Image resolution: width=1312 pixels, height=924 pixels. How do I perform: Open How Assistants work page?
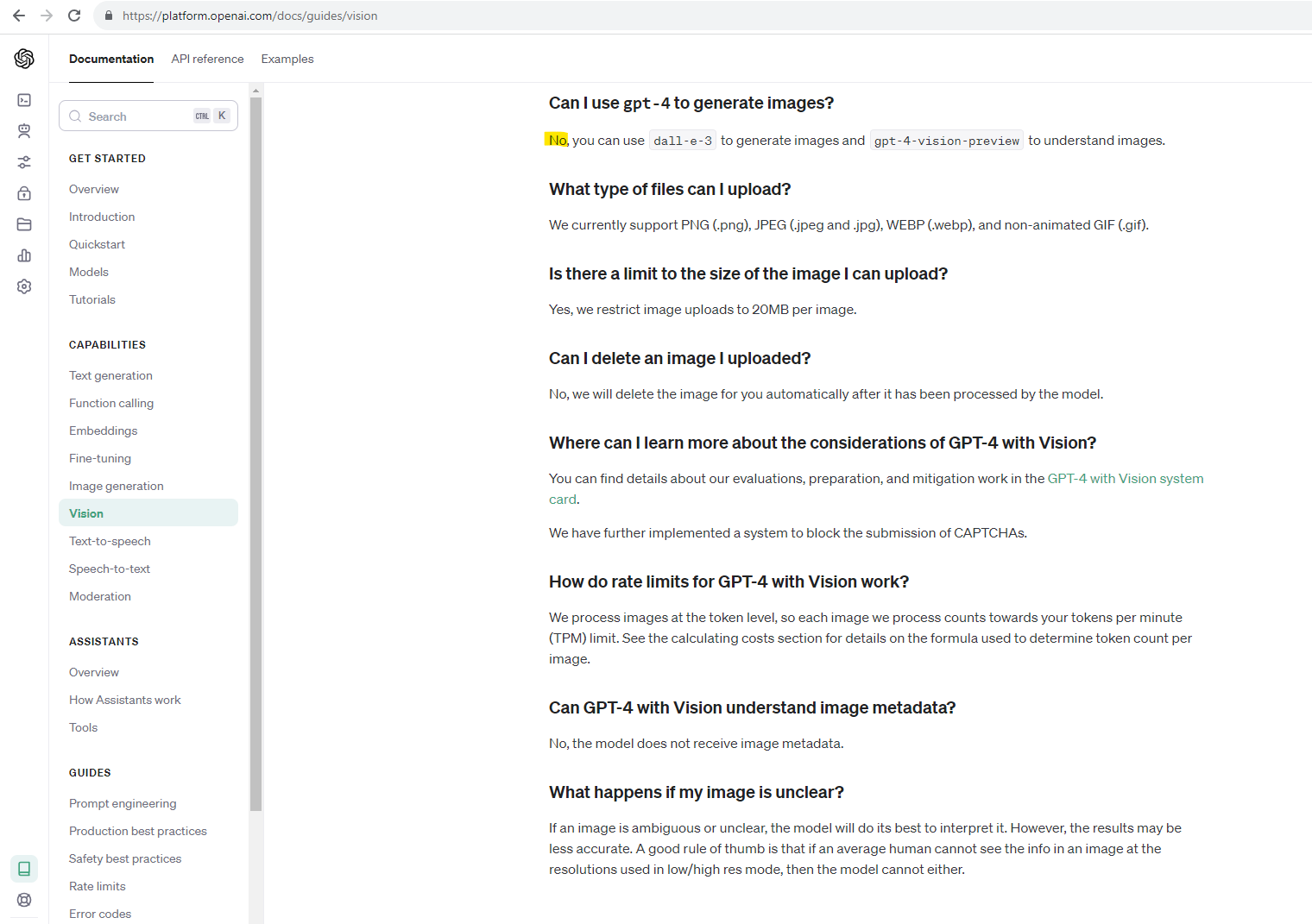pyautogui.click(x=125, y=700)
